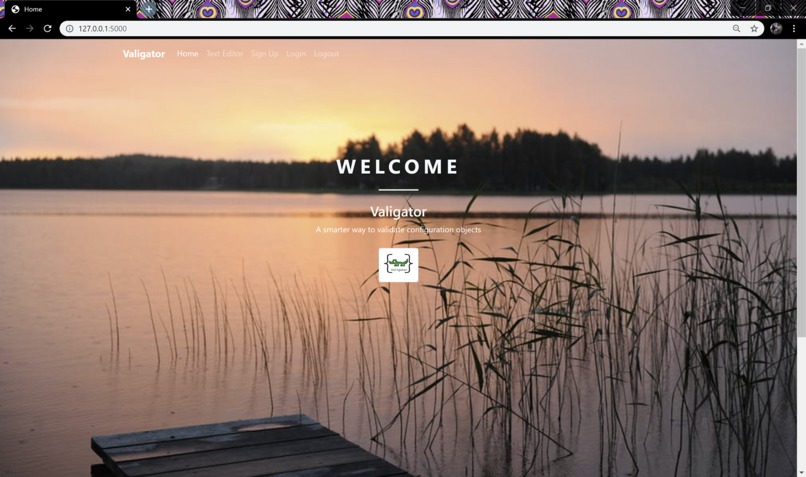Viewport: 806px width, 477px height.
Task: Open the profile avatar icon
Action: [x=776, y=29]
